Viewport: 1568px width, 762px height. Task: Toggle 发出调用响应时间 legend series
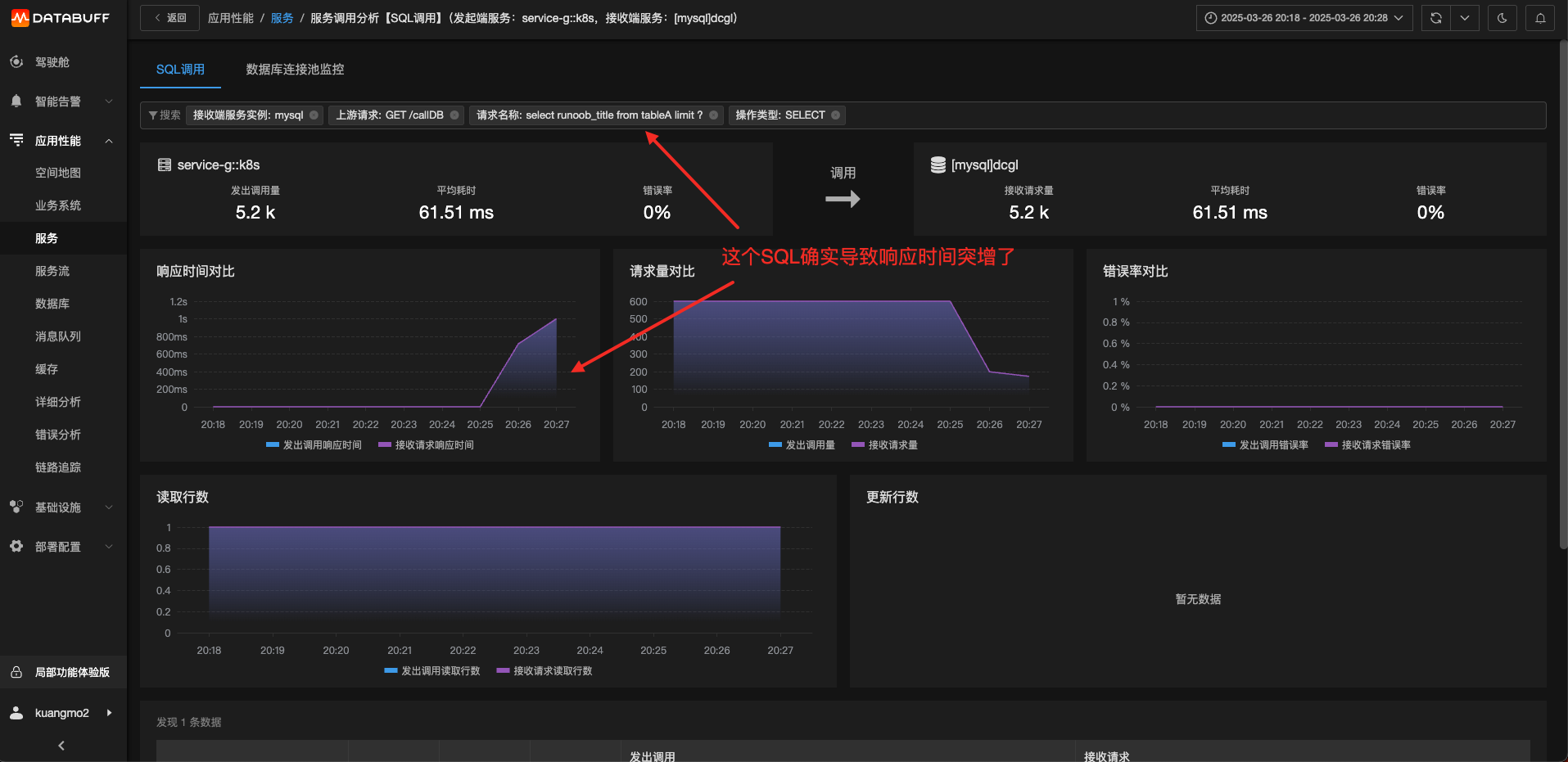point(314,445)
